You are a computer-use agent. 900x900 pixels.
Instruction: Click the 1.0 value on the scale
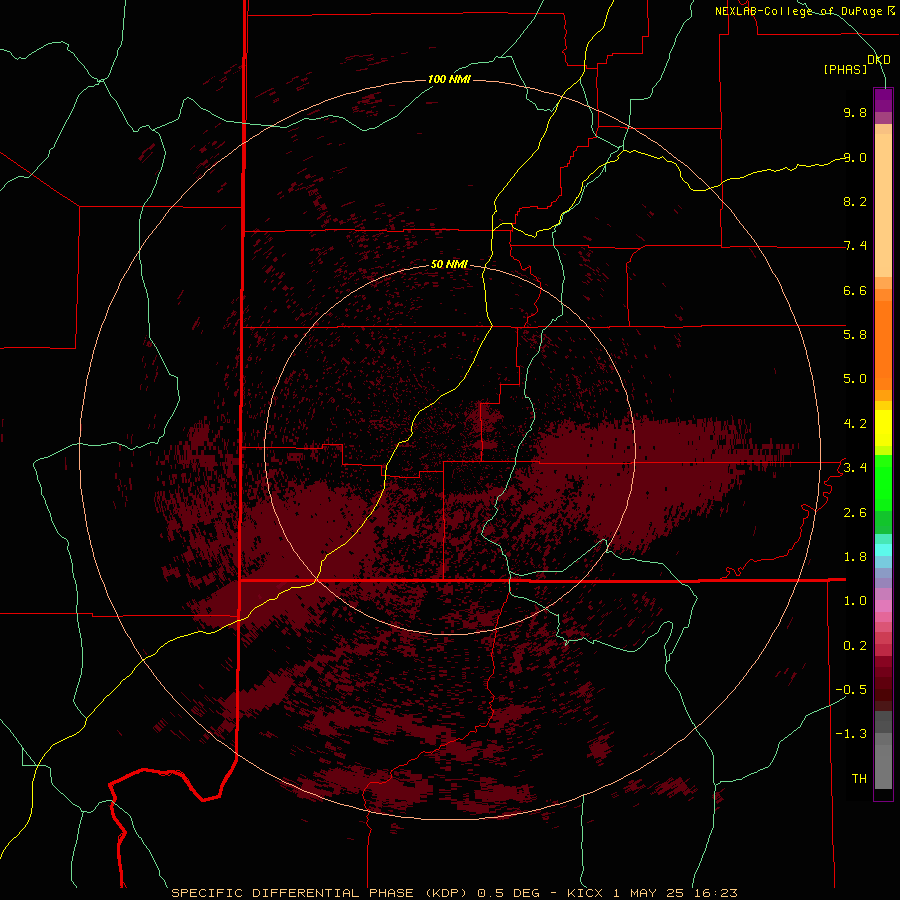point(855,600)
